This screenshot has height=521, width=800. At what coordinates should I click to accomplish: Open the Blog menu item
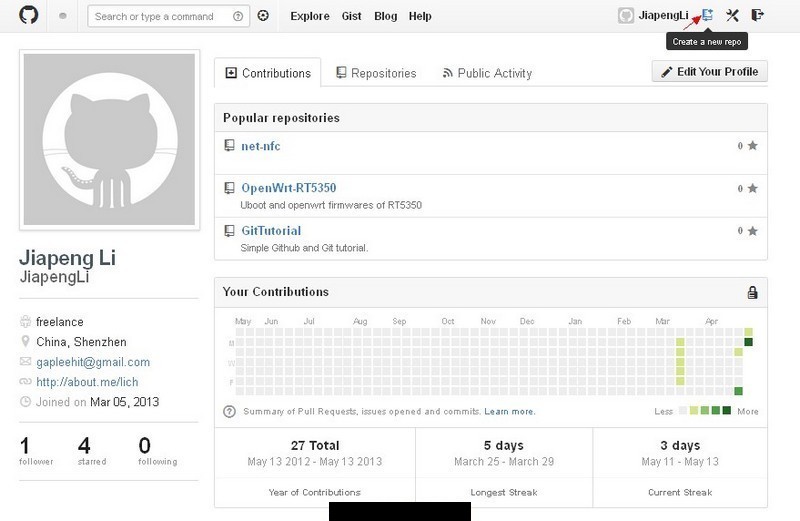coord(385,16)
